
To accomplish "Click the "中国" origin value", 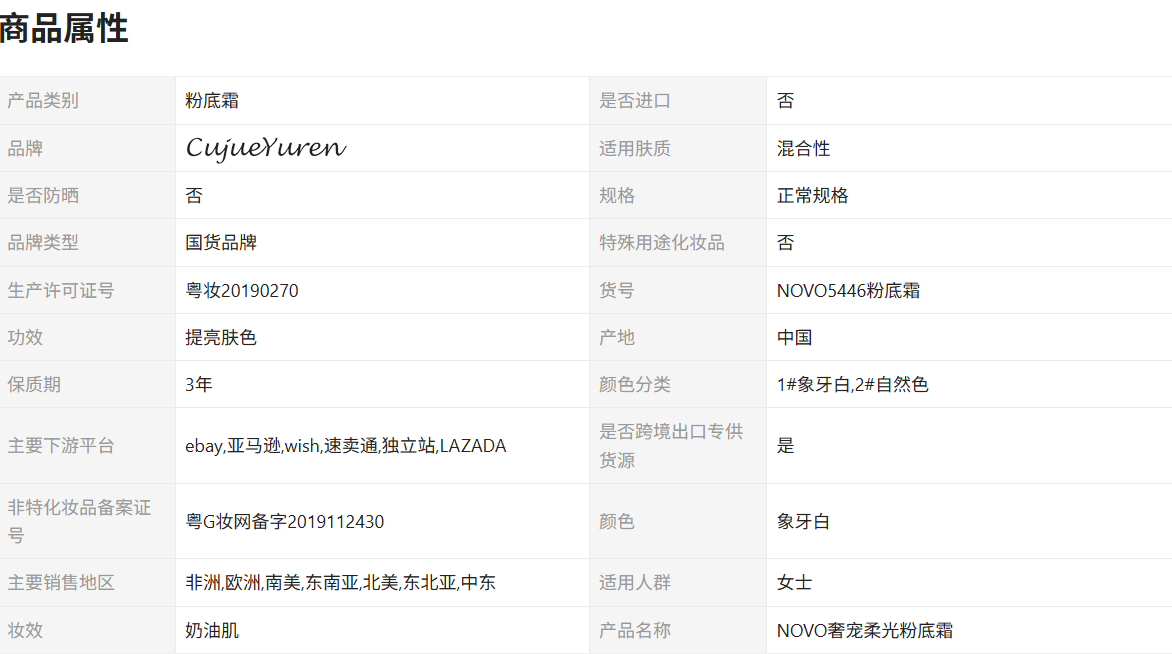I will coord(795,338).
